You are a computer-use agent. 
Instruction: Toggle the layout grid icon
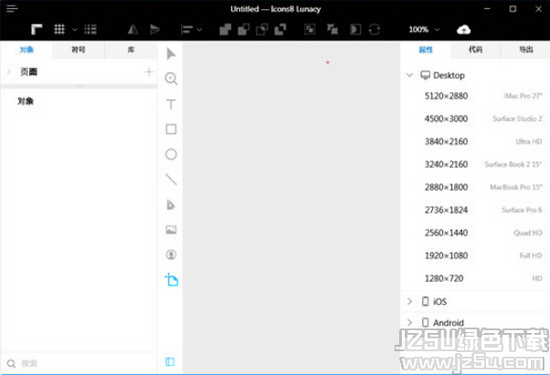90,29
